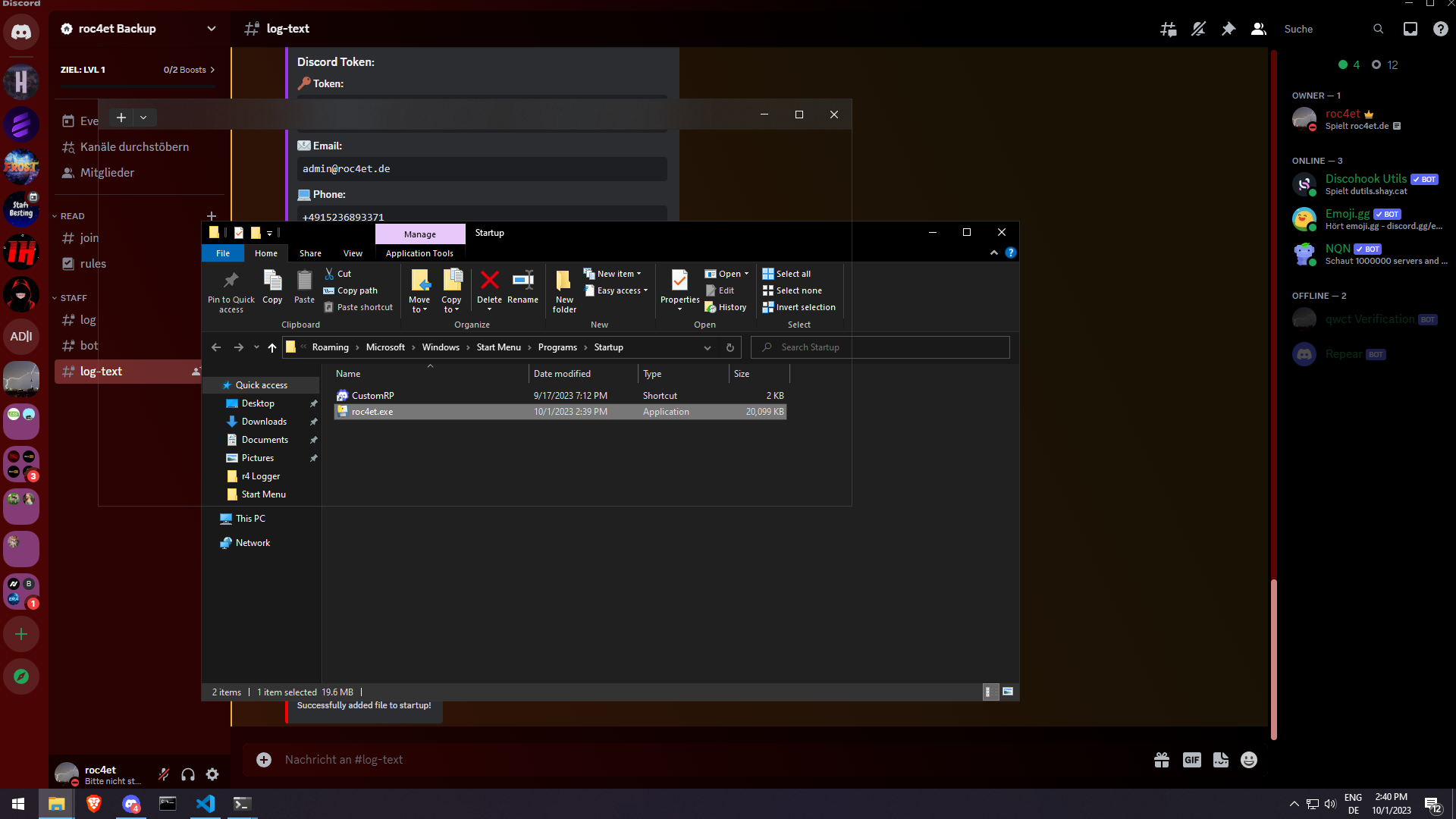The image size is (1456, 819).
Task: Open the Application Tools tab
Action: [419, 253]
